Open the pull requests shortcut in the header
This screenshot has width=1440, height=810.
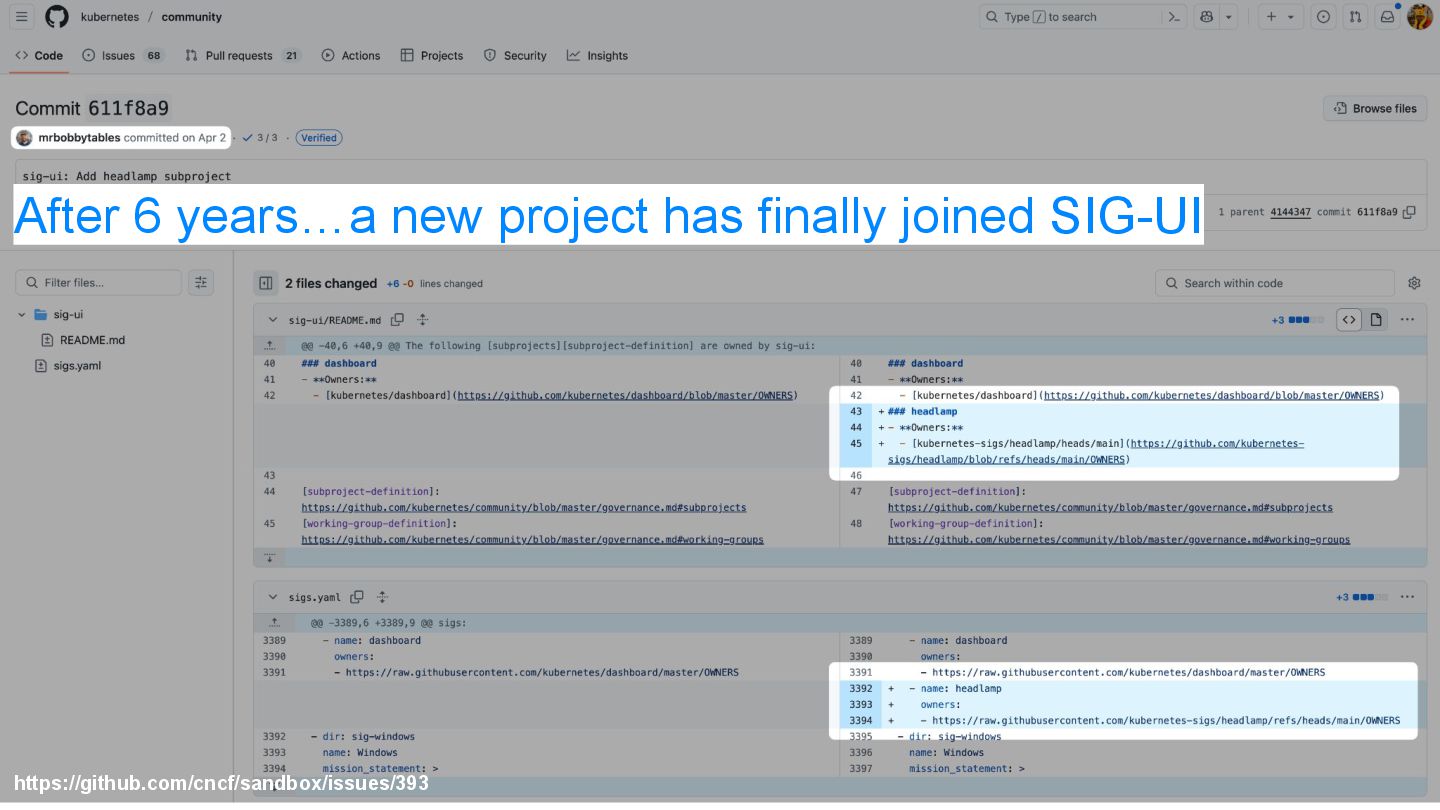(x=1356, y=17)
